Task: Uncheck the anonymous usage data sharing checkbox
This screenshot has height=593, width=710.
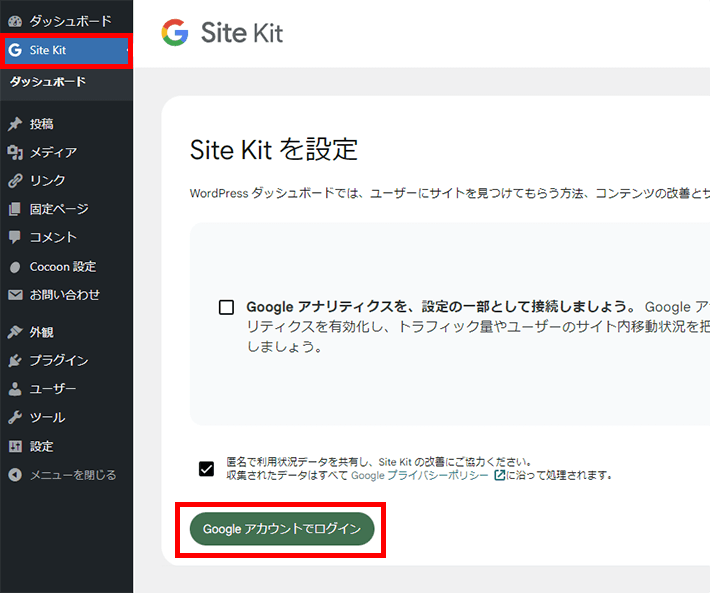Action: click(x=207, y=468)
